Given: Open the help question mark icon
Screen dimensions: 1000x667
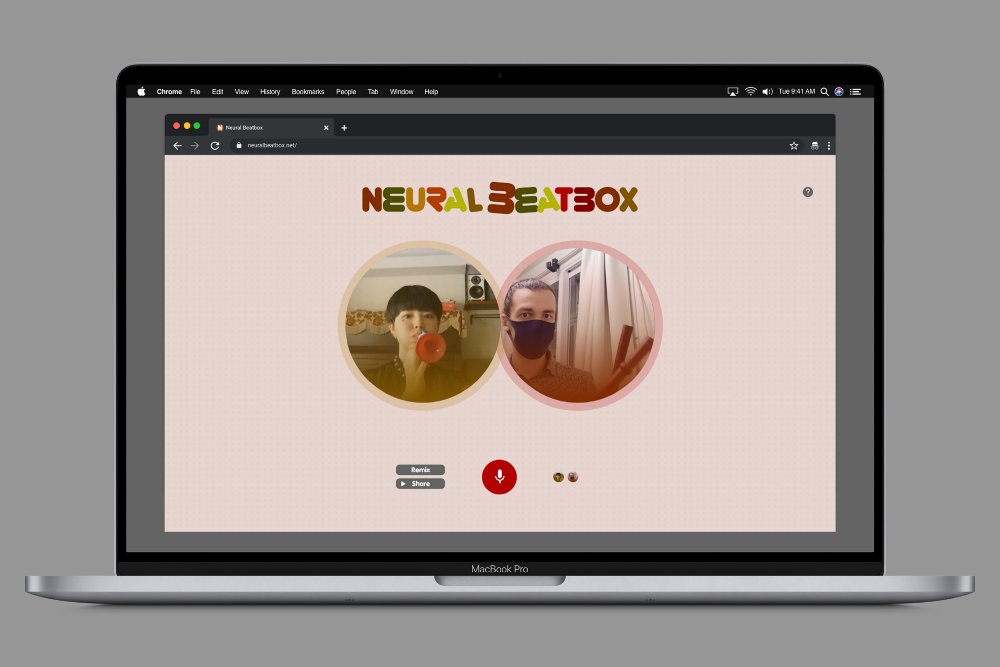Looking at the screenshot, I should [x=808, y=192].
